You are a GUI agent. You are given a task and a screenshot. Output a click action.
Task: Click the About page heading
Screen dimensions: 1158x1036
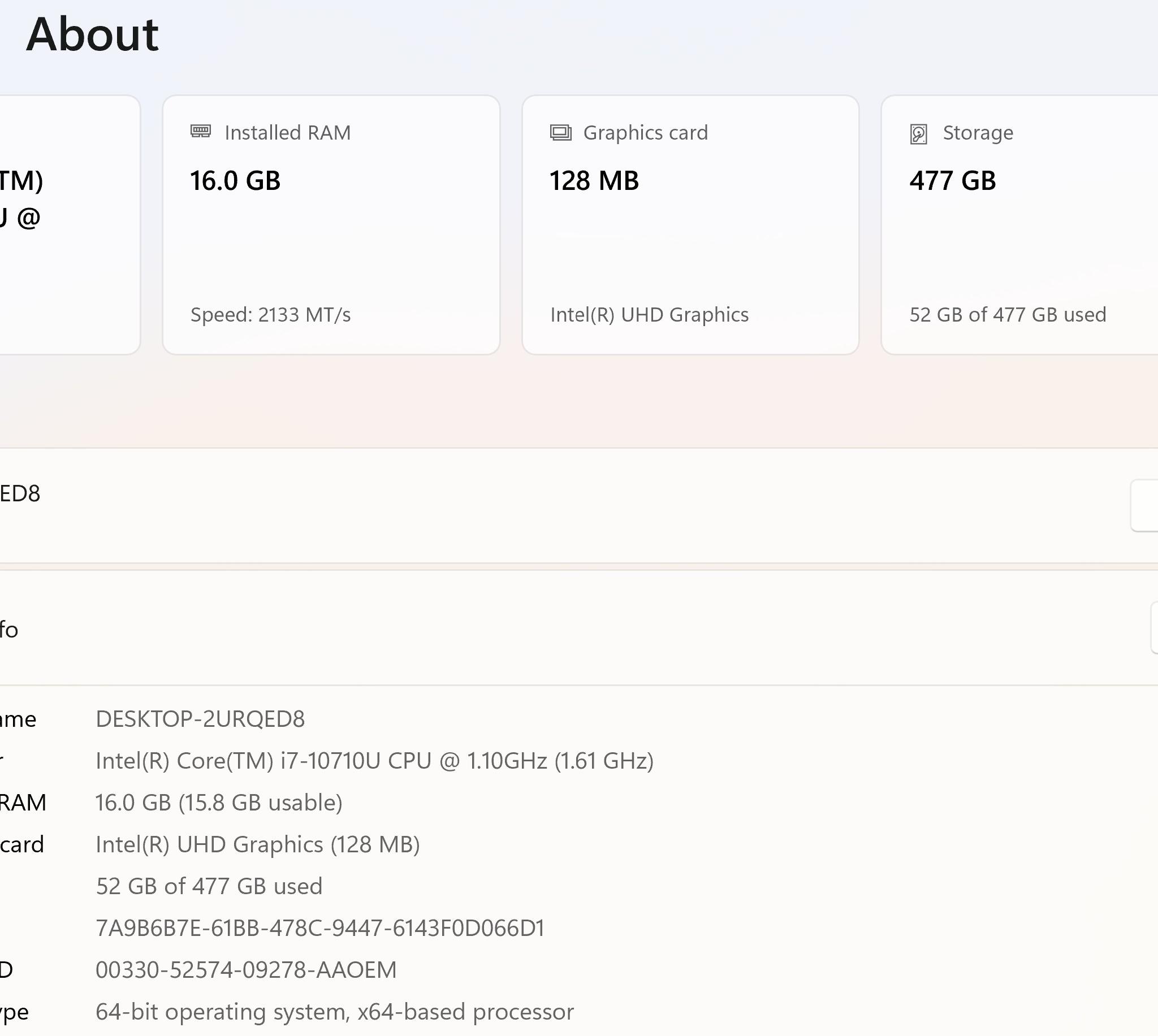pyautogui.click(x=92, y=34)
